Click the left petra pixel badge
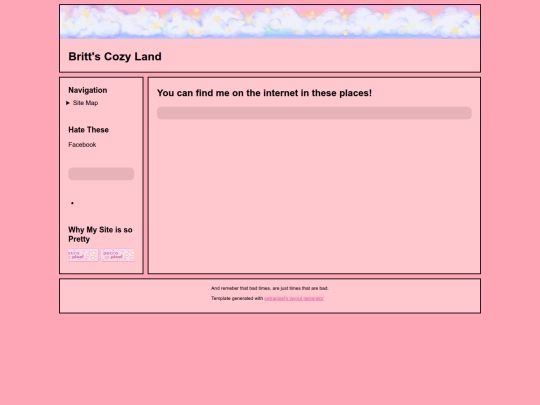540x405 pixels. pos(83,255)
